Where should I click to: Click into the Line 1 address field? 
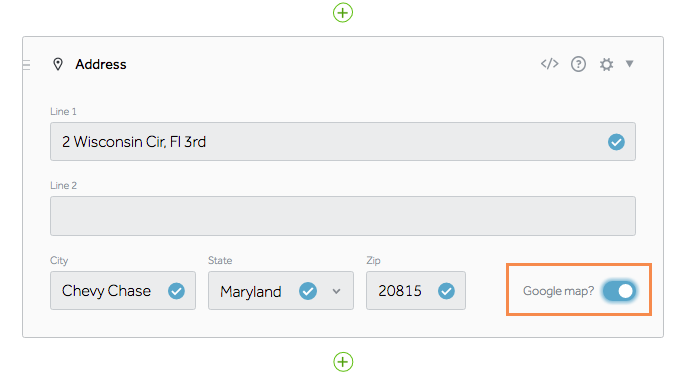tap(343, 141)
